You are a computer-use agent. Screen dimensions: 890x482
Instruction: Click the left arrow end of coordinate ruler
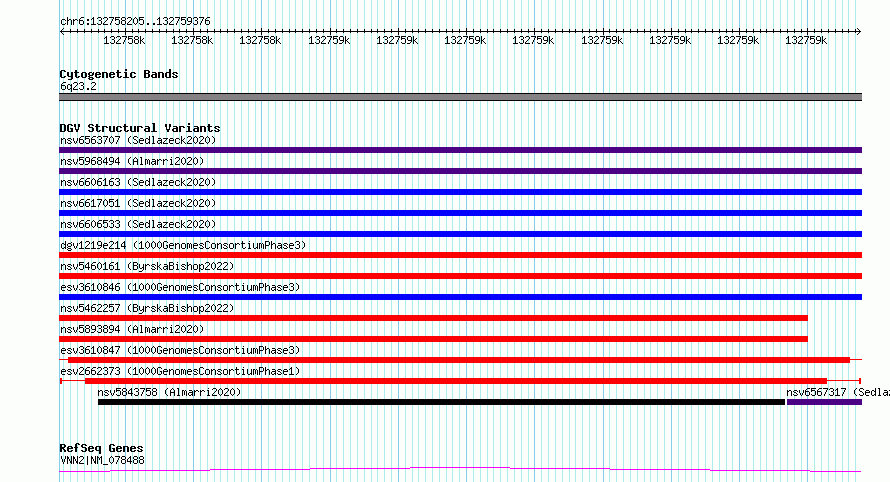click(x=62, y=31)
